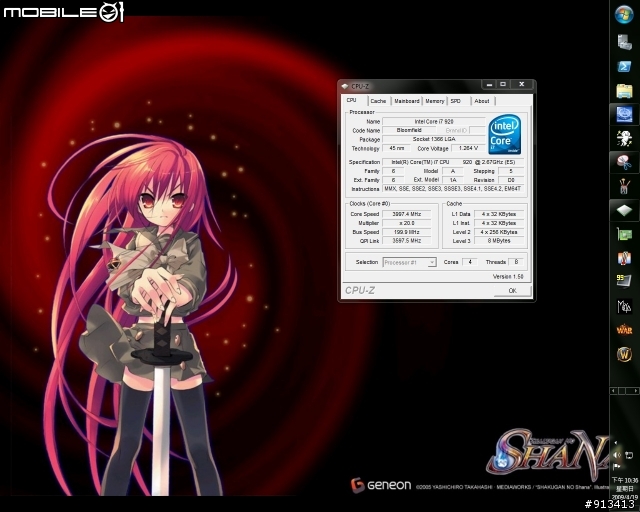Click the taskbar scroll left arrow
Screen dimensions: 640x512
(613, 391)
